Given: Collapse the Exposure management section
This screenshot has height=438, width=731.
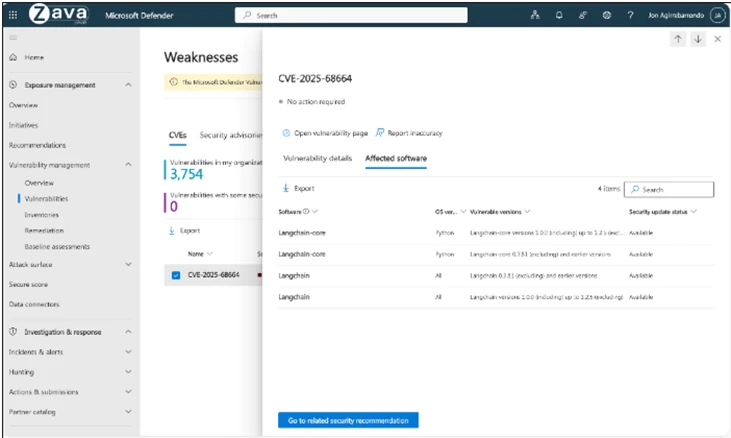Looking at the screenshot, I should 128,85.
